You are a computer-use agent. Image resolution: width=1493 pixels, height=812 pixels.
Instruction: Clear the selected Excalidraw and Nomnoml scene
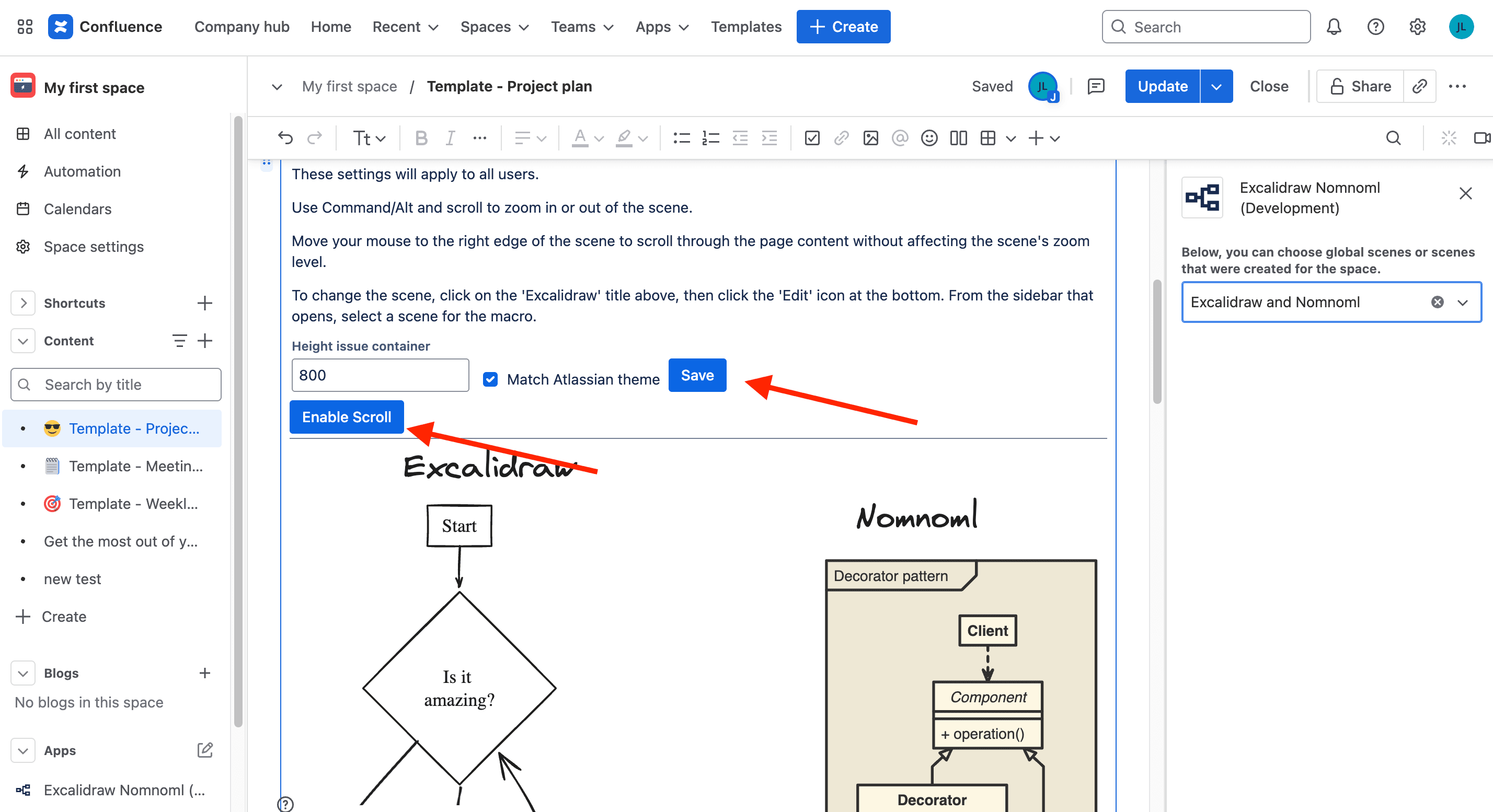[1438, 301]
